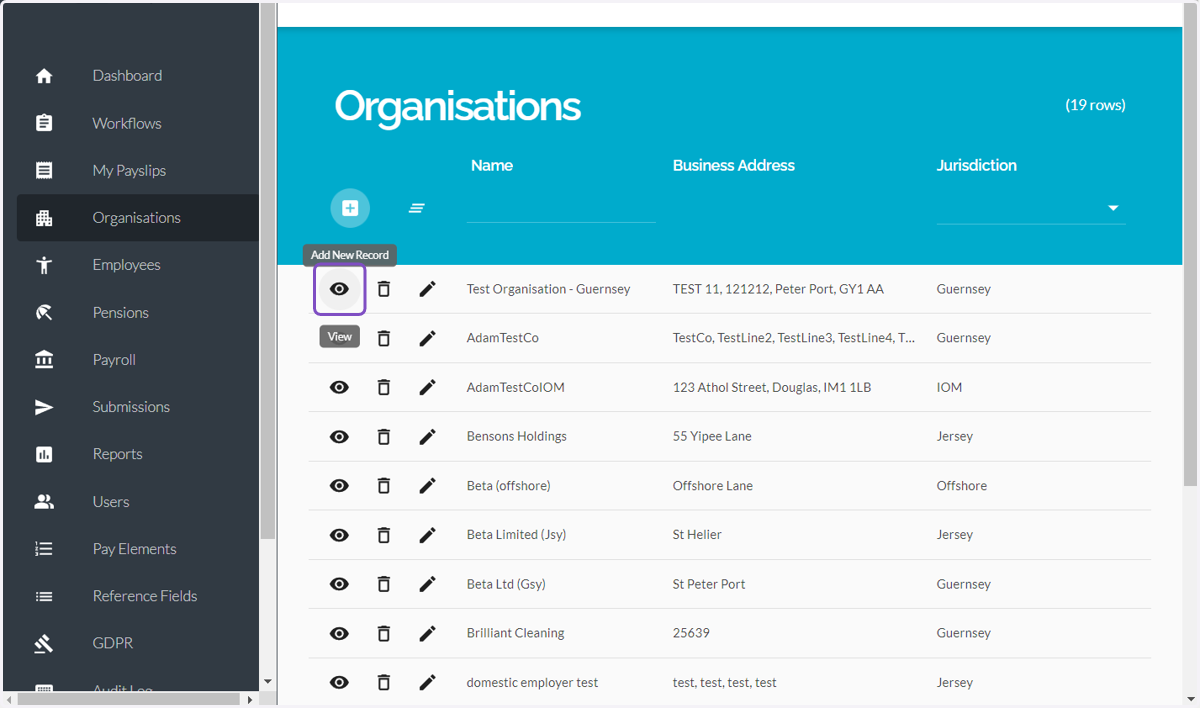Open Reports in the sidebar
Viewport: 1200px width, 708px height.
coord(138,454)
